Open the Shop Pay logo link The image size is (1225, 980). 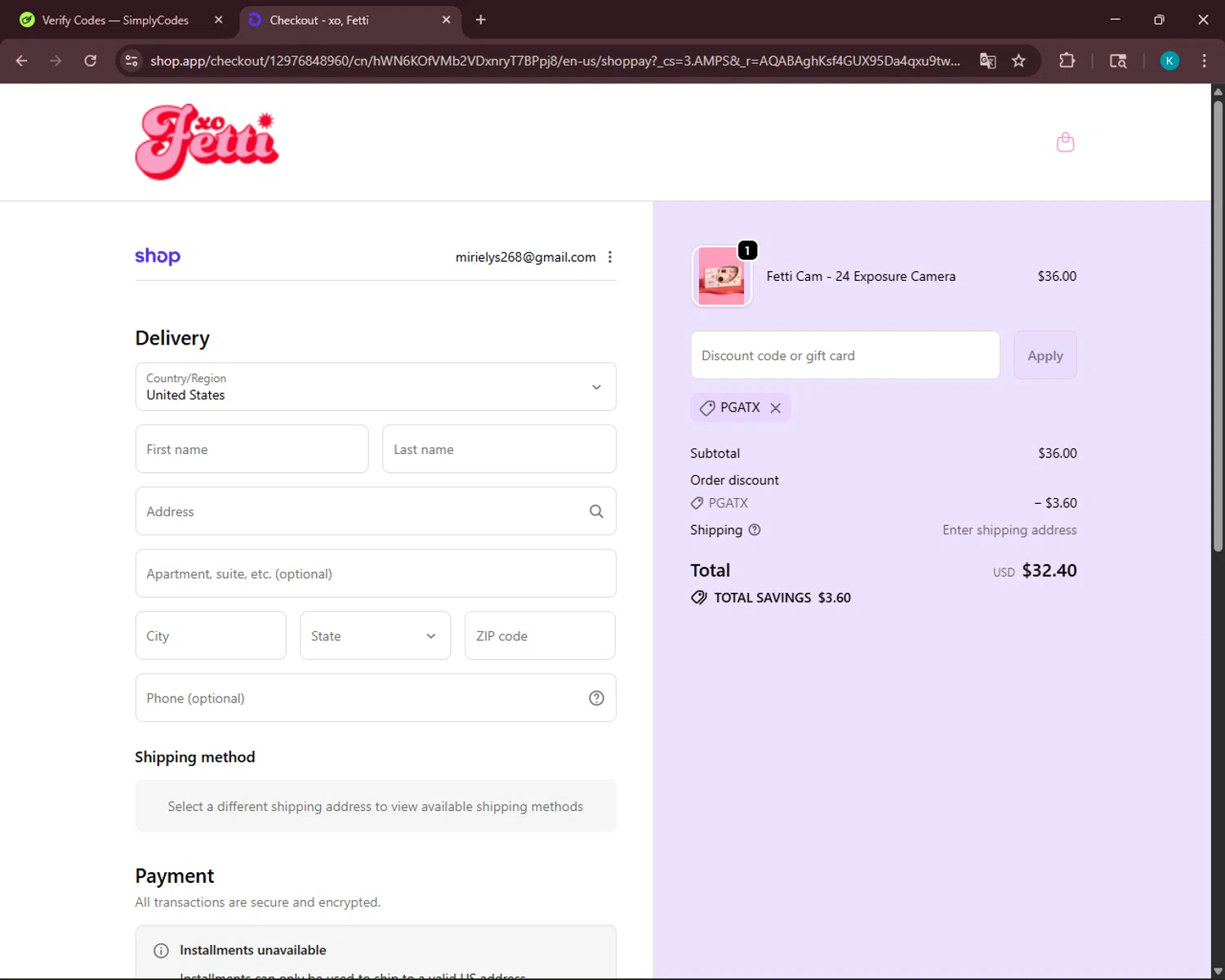point(158,256)
